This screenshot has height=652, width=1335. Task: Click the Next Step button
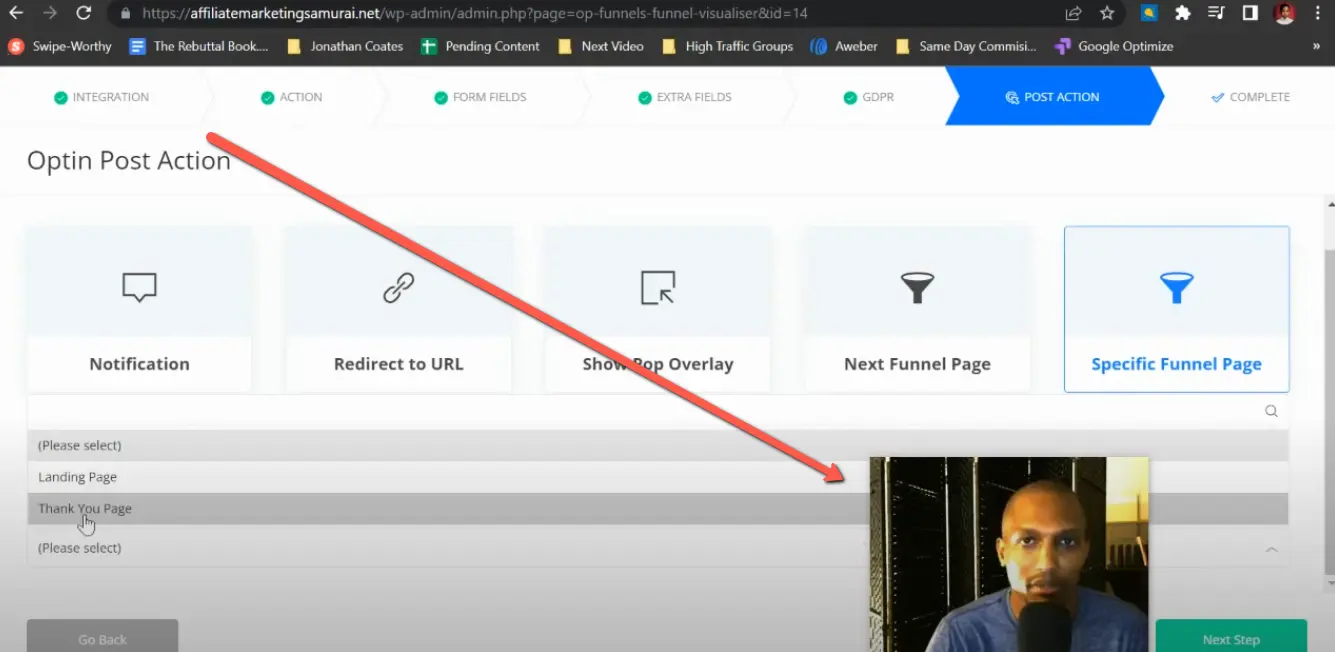tap(1231, 639)
